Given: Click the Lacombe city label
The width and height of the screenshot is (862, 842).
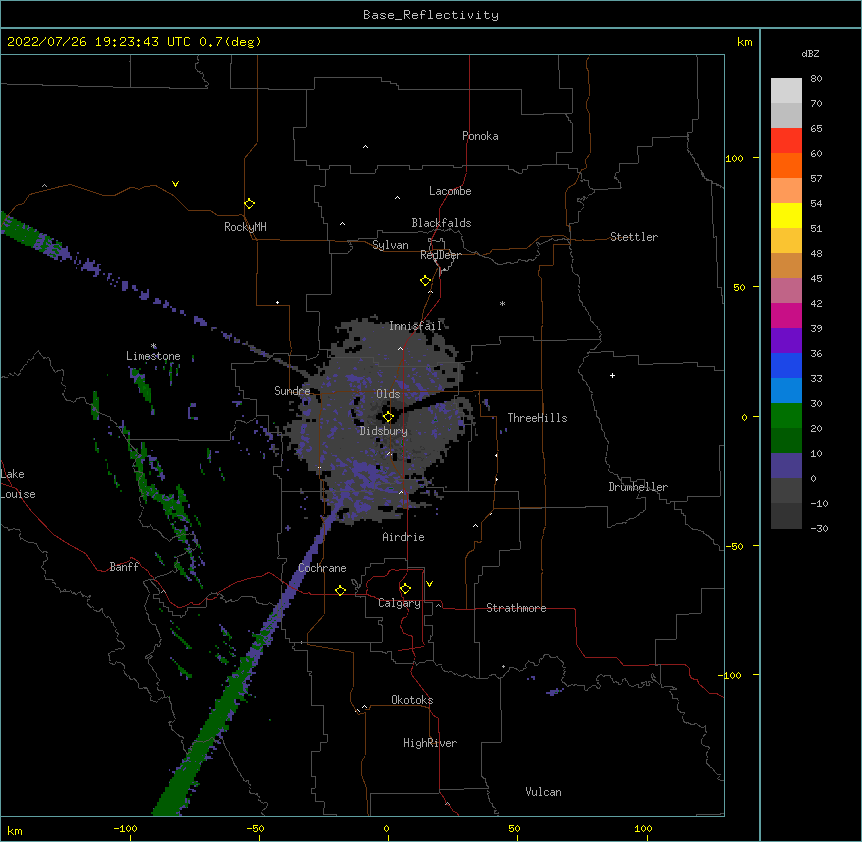Looking at the screenshot, I should (x=450, y=191).
